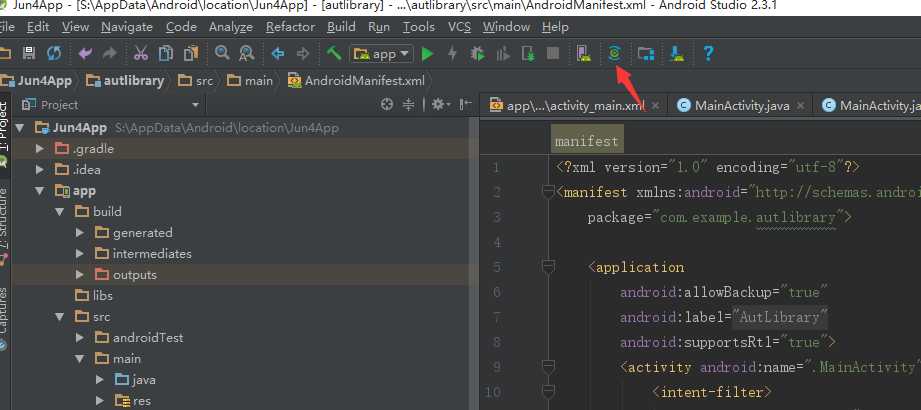This screenshot has width=921, height=410.
Task: Open Project panel gear settings
Action: (x=441, y=105)
